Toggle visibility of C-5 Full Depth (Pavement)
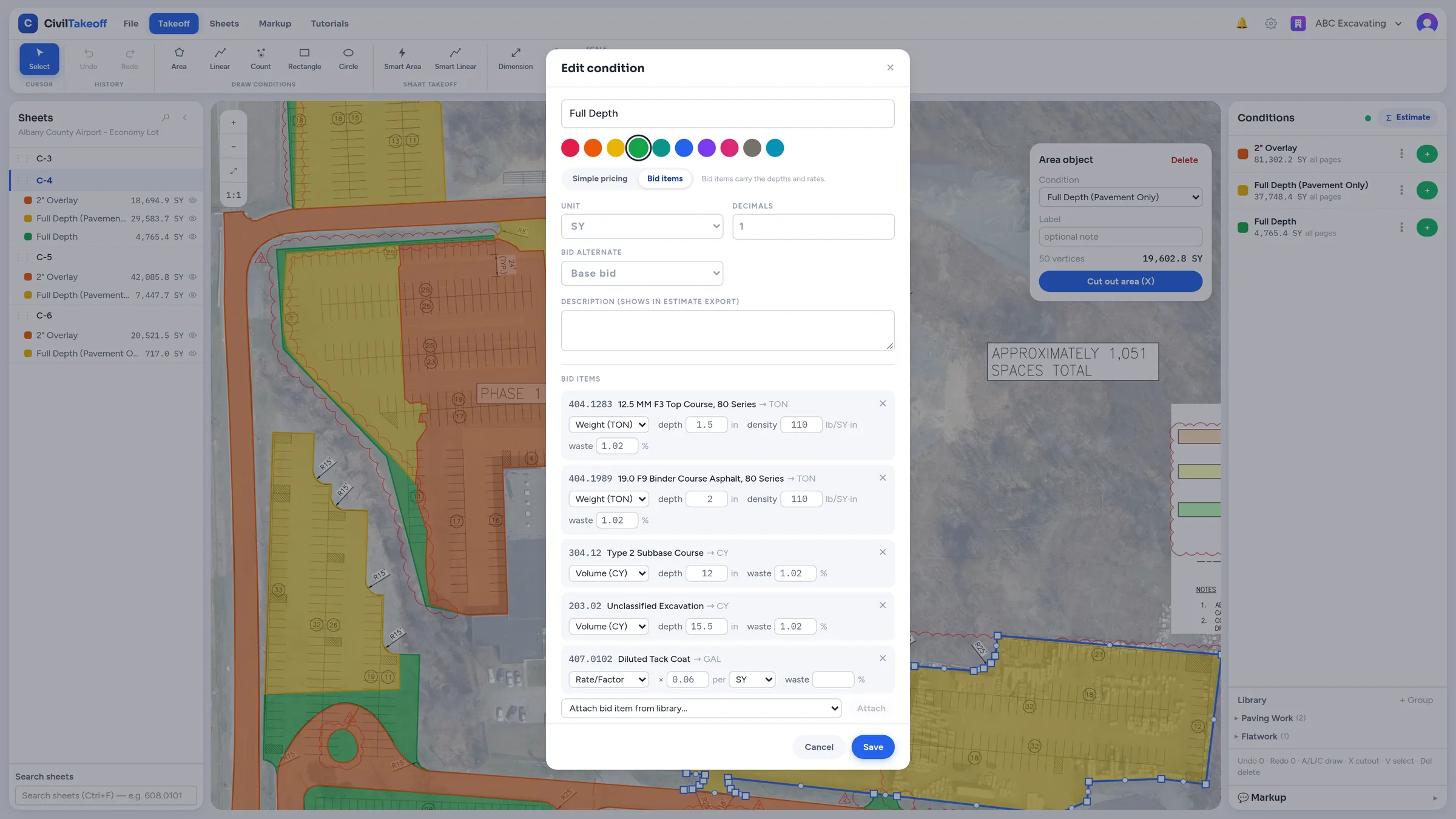Viewport: 1456px width, 819px height. click(193, 295)
